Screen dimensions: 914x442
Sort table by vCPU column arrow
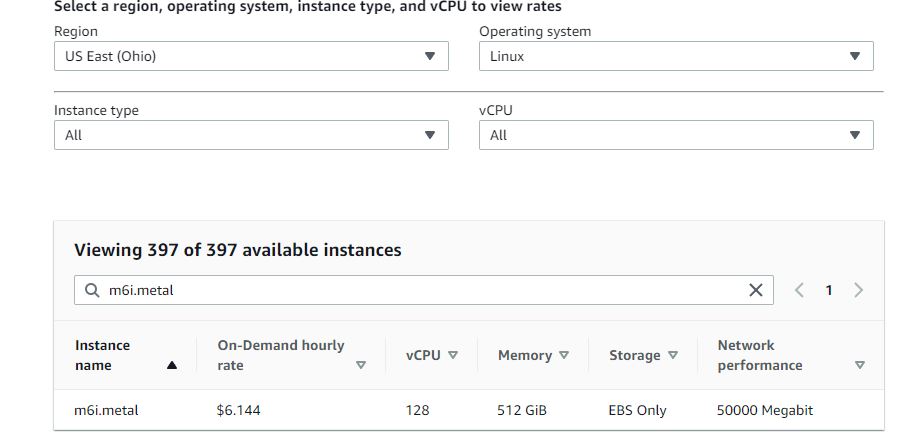click(x=453, y=355)
